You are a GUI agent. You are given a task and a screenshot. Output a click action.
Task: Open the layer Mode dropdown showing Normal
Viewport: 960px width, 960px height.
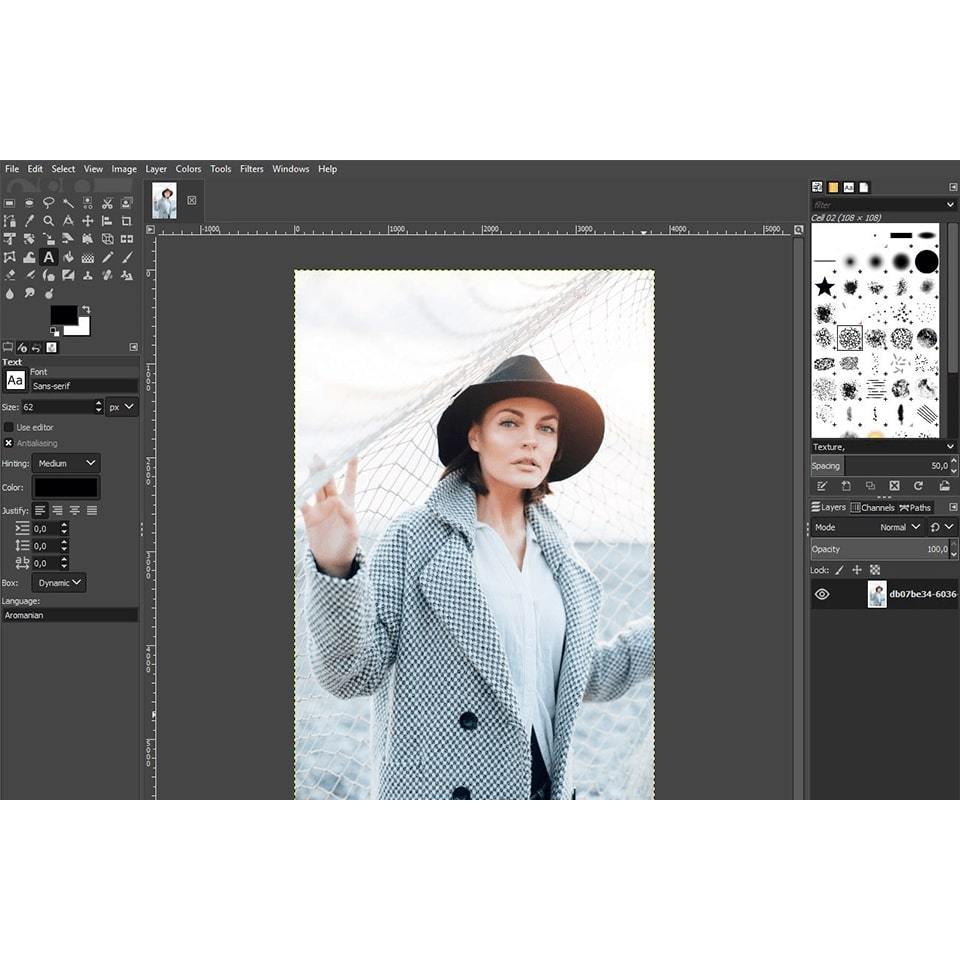[900, 527]
